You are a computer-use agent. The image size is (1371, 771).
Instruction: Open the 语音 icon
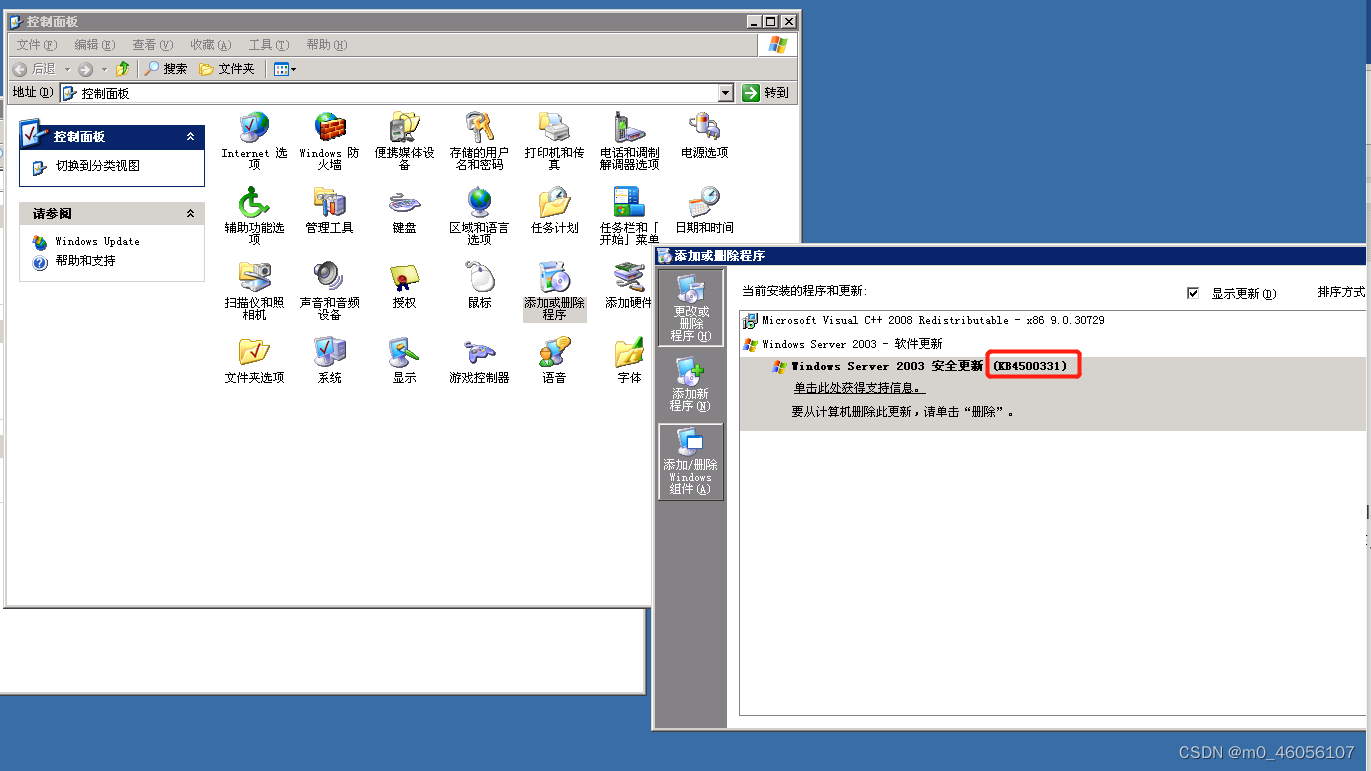[x=554, y=361]
